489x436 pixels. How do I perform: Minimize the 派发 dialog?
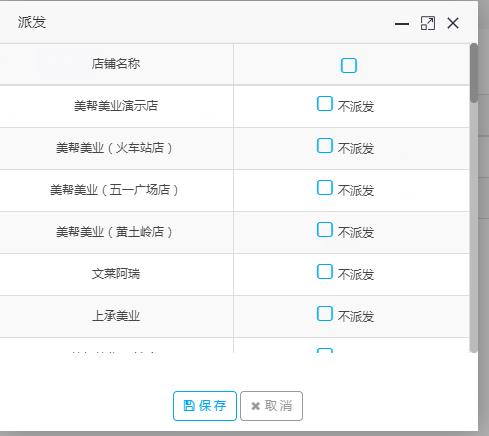(402, 24)
